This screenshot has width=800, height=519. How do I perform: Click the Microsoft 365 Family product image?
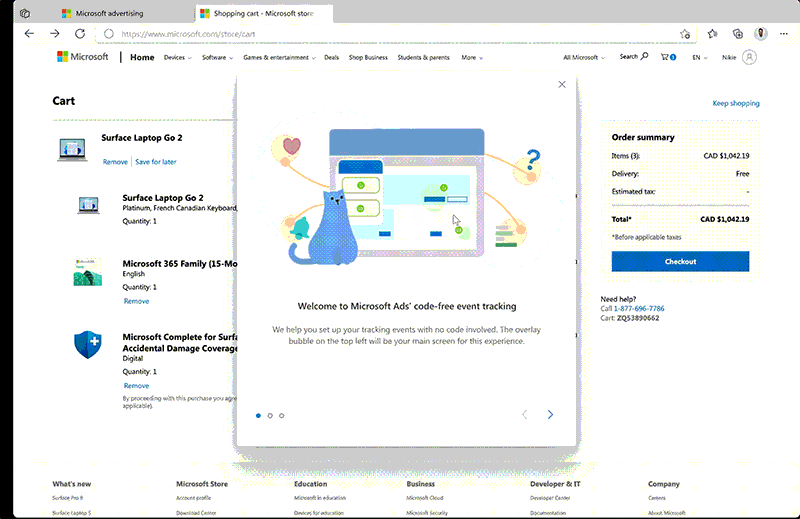click(x=87, y=272)
